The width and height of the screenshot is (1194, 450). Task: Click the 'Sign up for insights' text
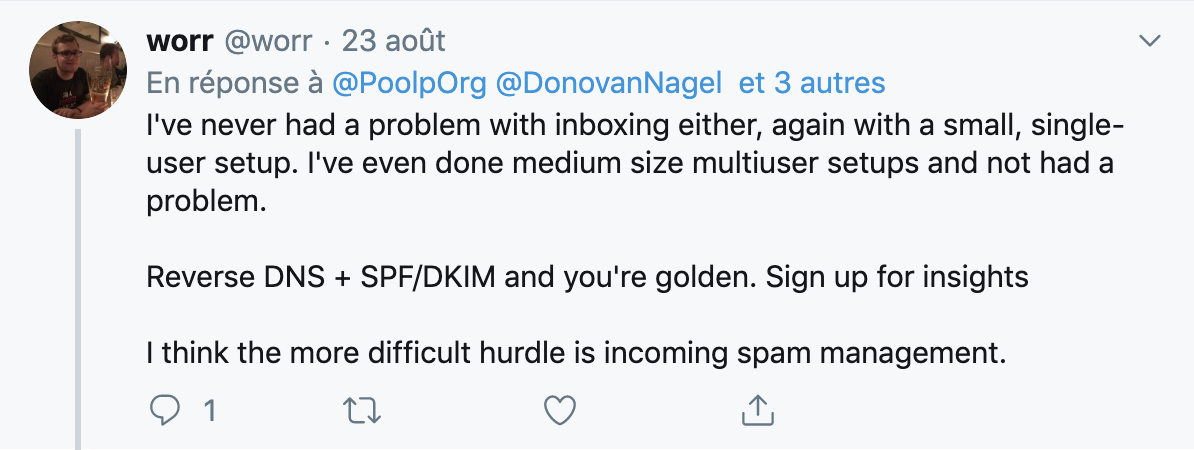[x=897, y=277]
